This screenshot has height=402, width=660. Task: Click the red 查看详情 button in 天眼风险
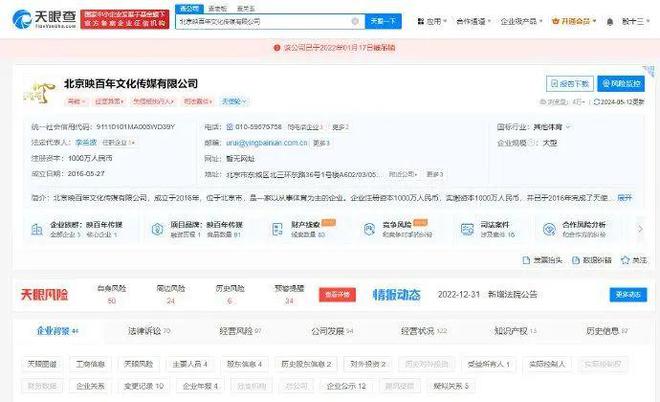pyautogui.click(x=337, y=295)
